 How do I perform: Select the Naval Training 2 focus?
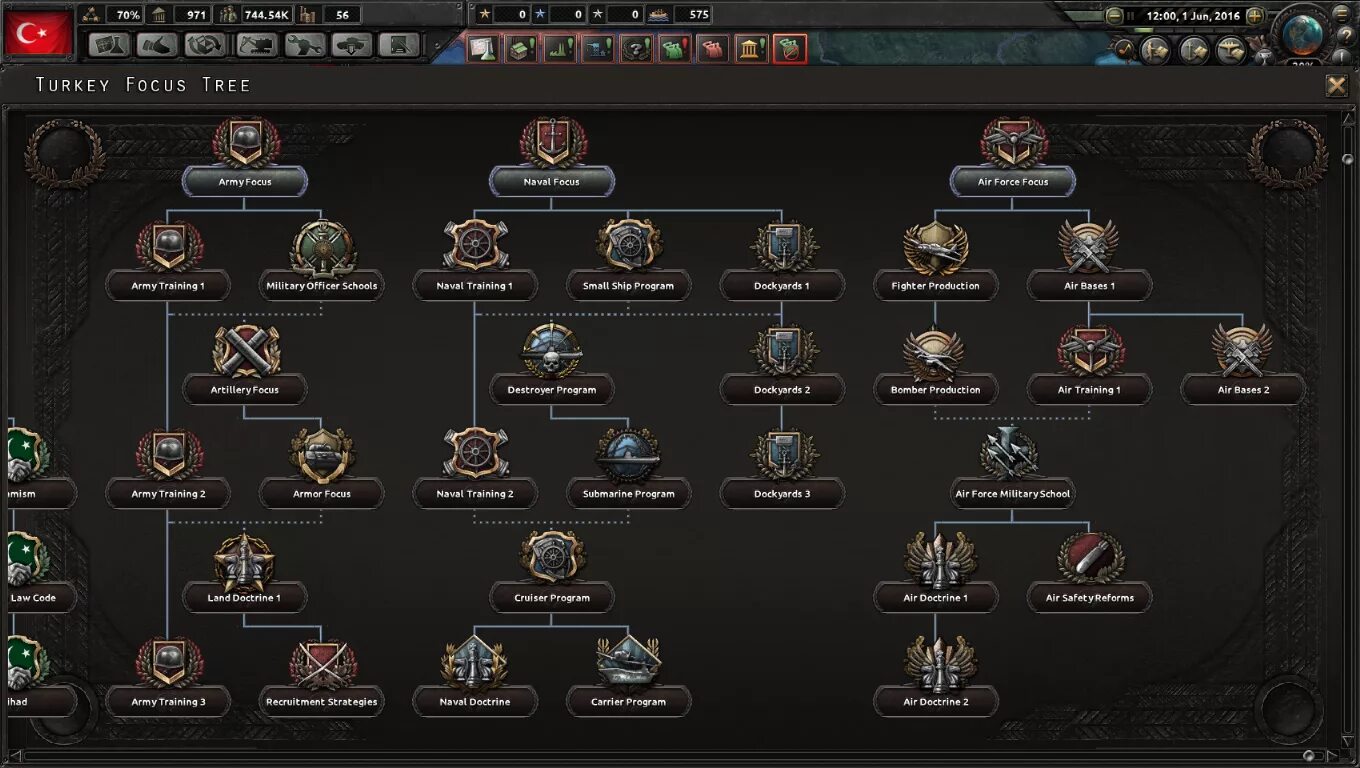tap(475, 470)
